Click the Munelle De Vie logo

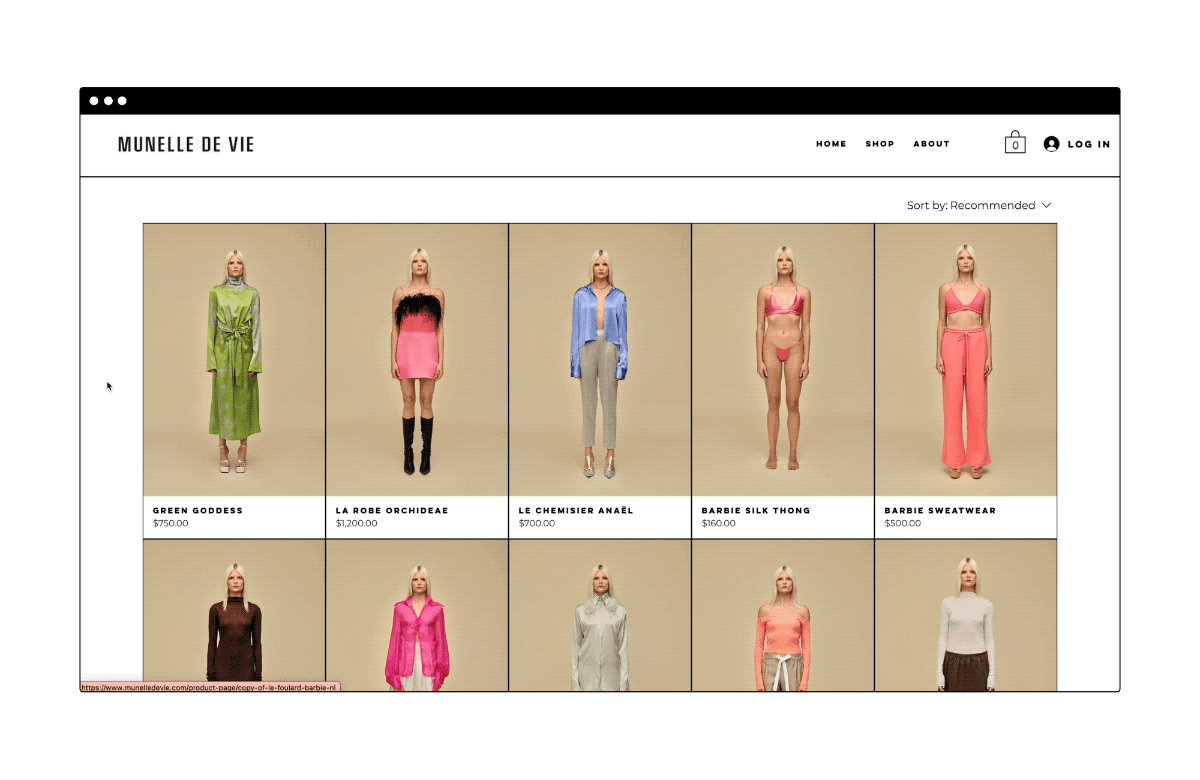pyautogui.click(x=186, y=144)
